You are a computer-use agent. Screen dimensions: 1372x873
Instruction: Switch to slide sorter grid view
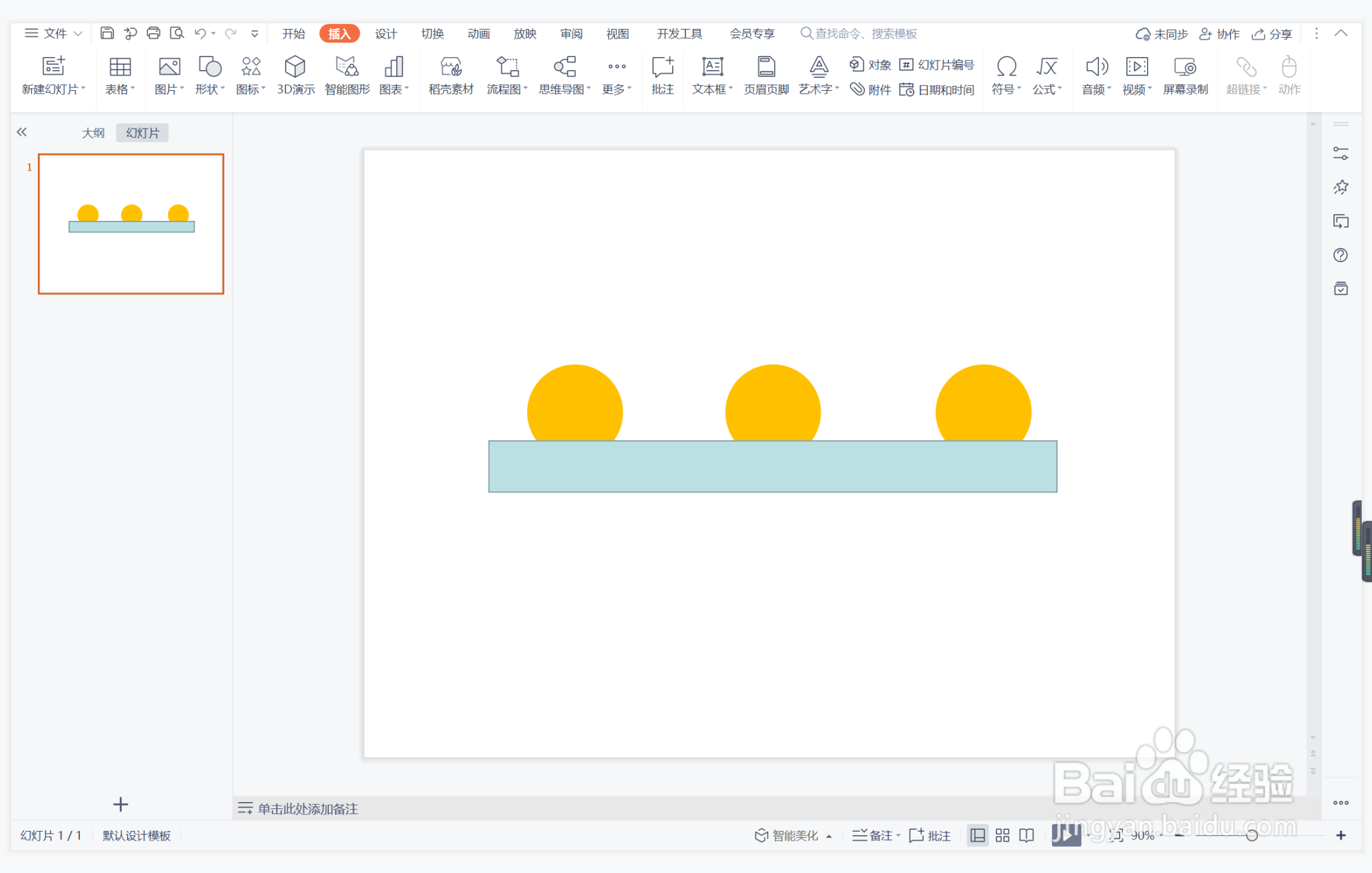click(x=1003, y=835)
